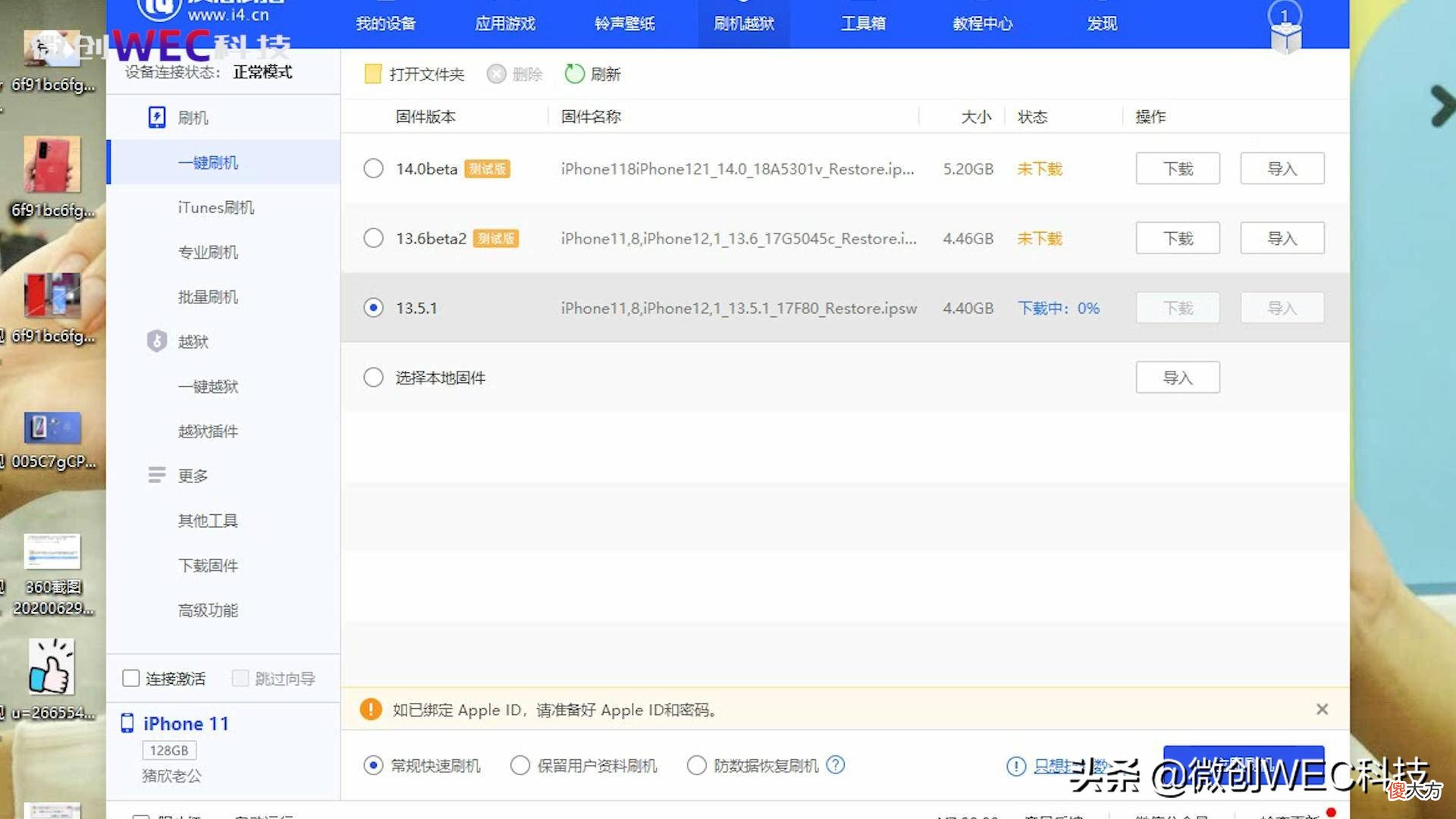Click 导入 button in the 13.5.1 row

(x=1282, y=308)
